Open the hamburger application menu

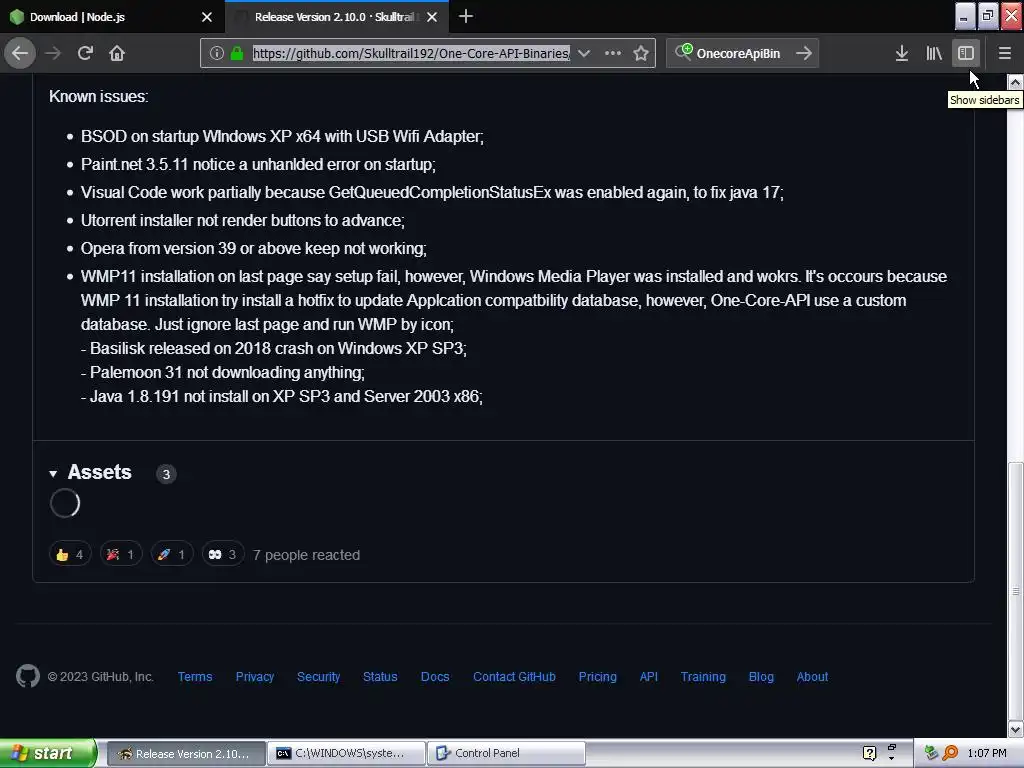coord(1005,53)
